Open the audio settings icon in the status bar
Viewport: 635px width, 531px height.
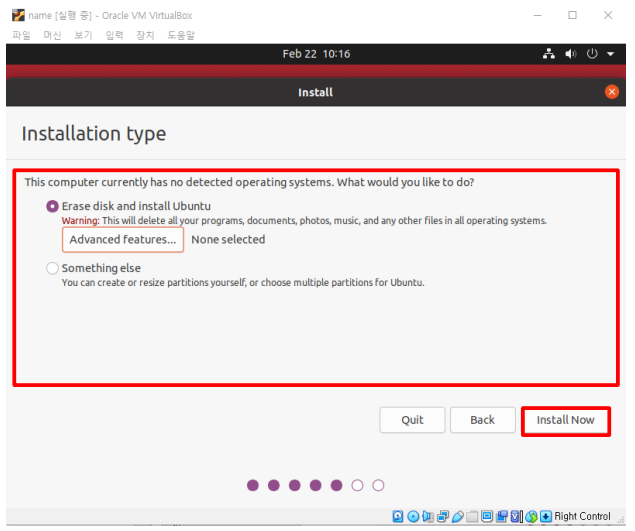pos(428,516)
